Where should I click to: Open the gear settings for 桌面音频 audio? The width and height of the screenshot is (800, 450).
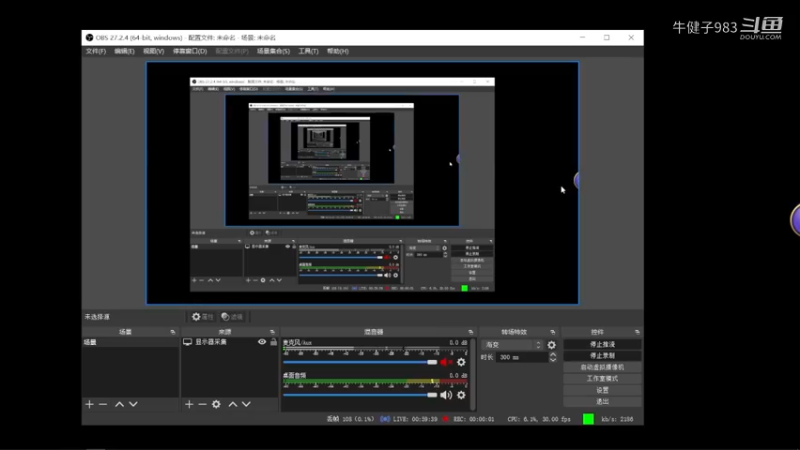(461, 395)
